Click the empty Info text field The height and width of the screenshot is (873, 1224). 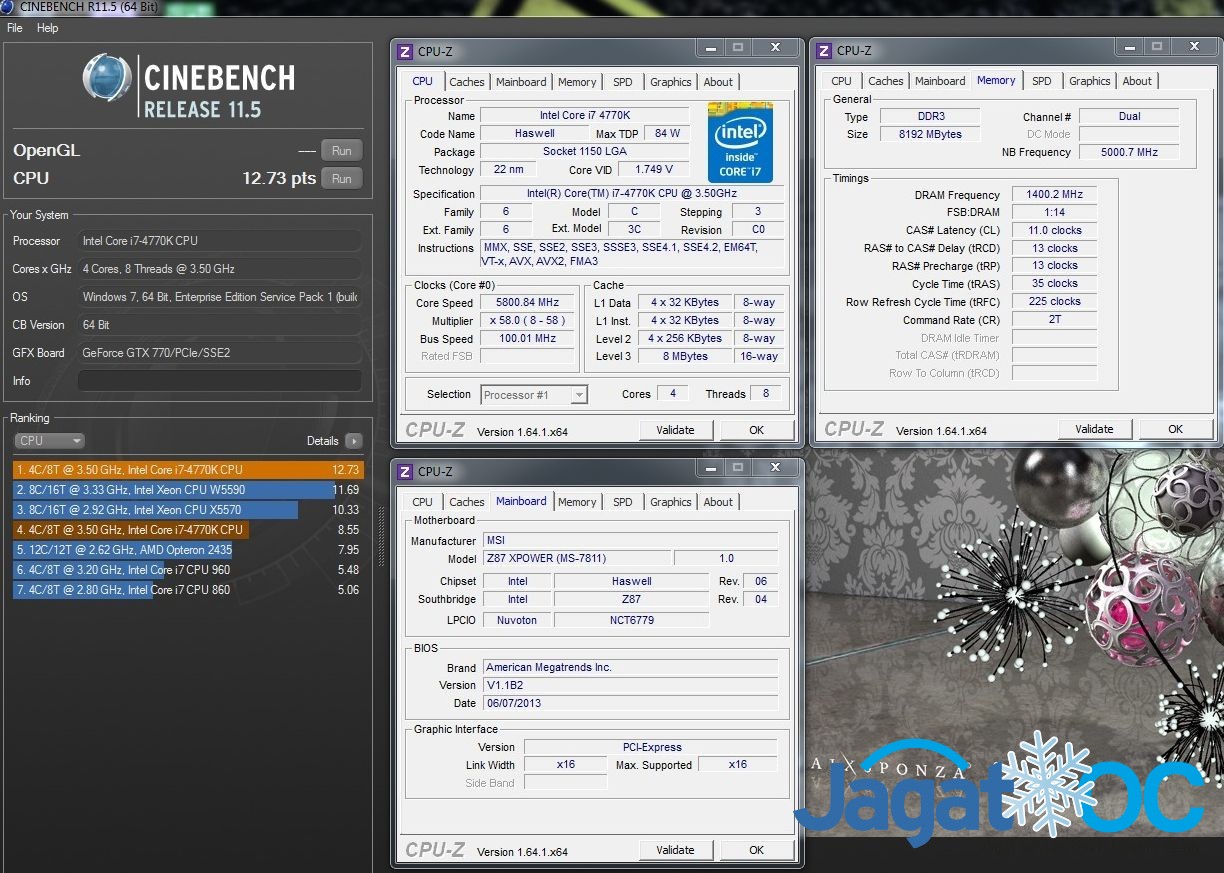click(x=219, y=381)
